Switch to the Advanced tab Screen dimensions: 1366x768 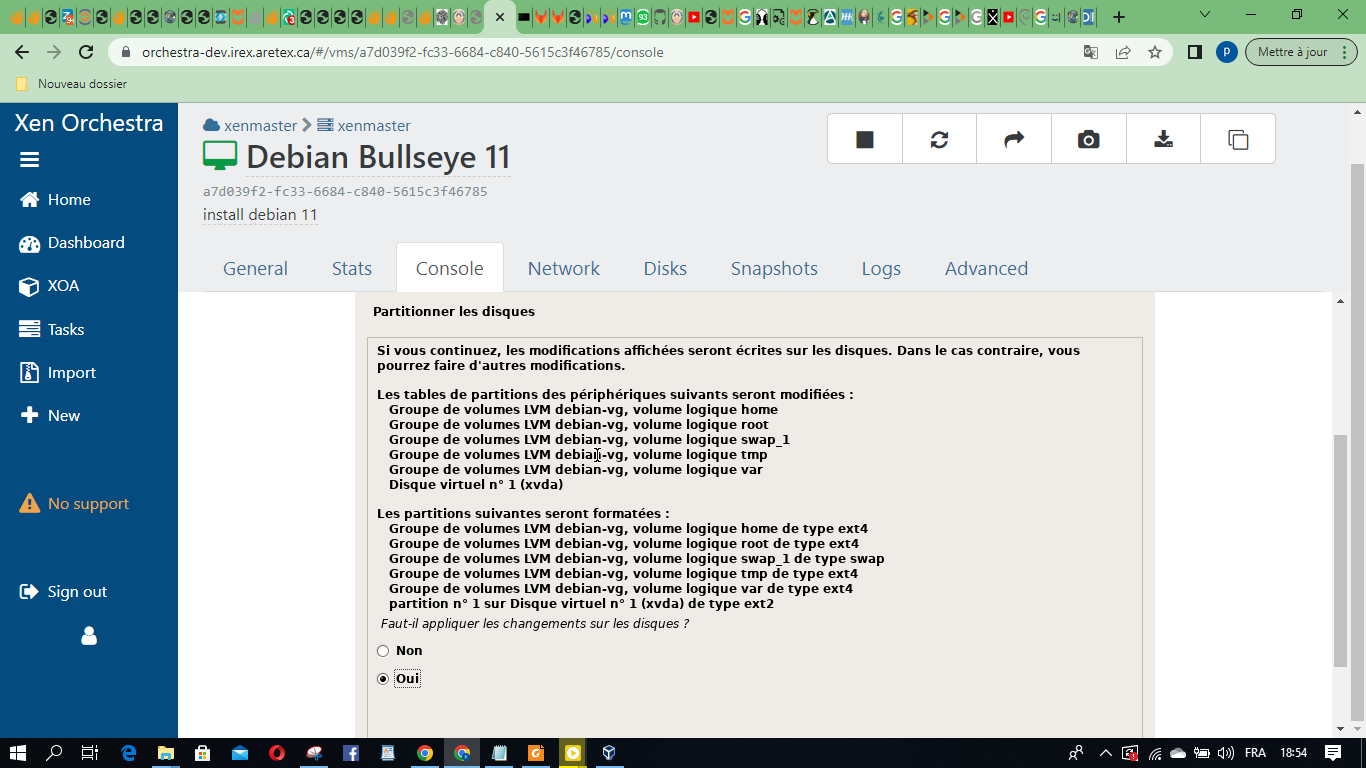986,268
